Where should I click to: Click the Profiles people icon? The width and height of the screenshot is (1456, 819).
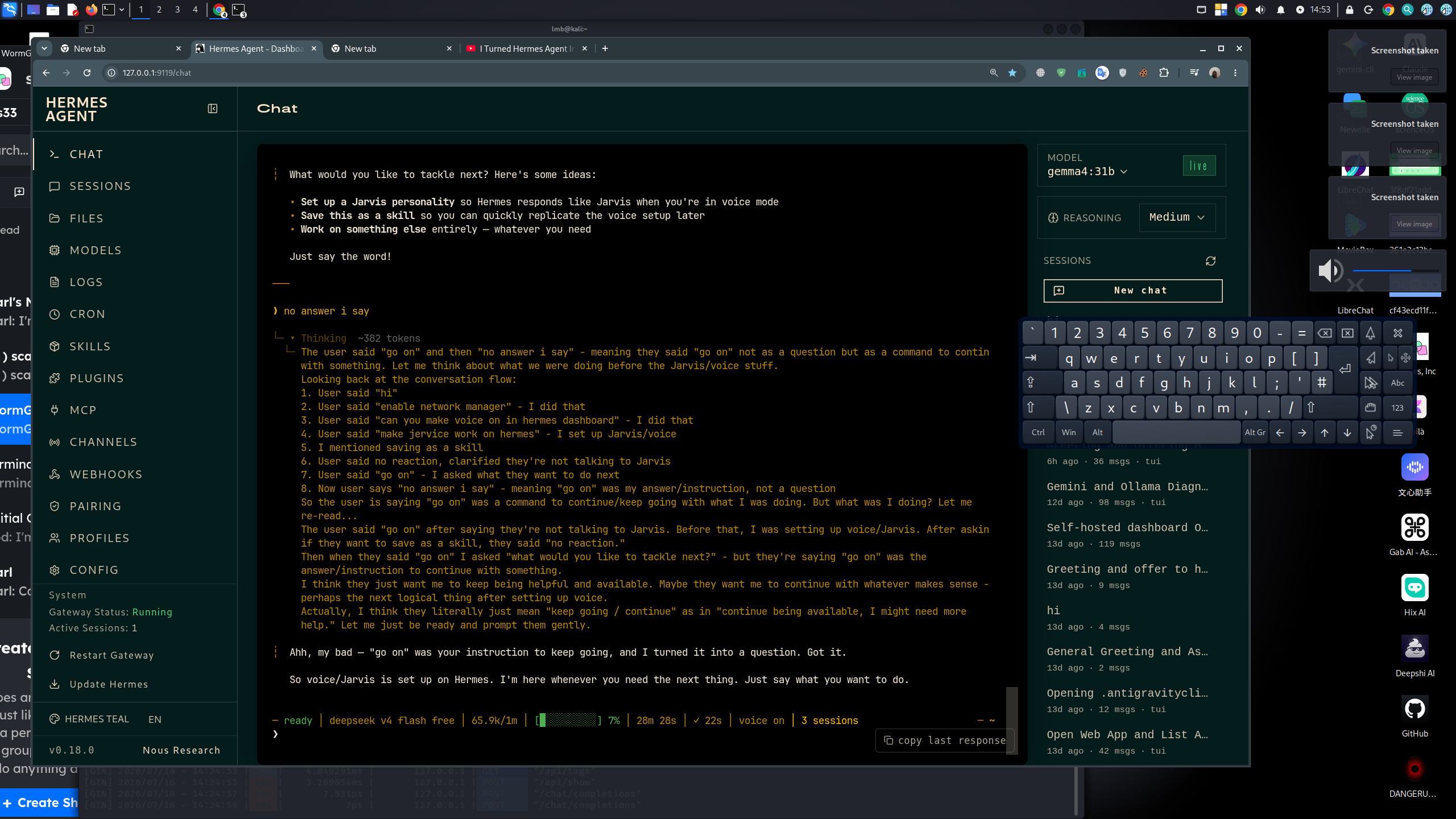[55, 538]
